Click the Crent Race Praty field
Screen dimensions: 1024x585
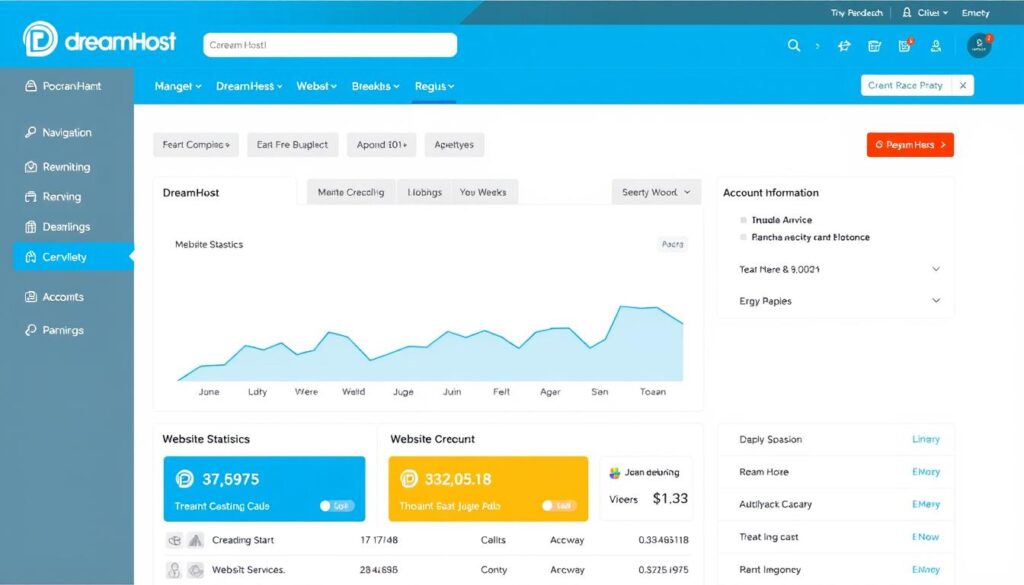(x=905, y=86)
